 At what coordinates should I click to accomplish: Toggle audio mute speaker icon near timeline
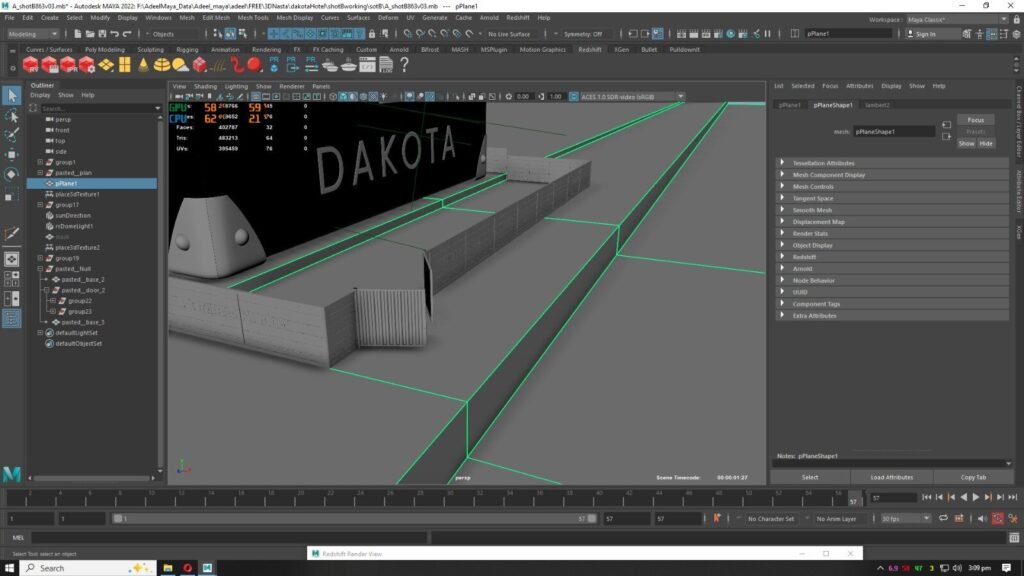[x=982, y=518]
